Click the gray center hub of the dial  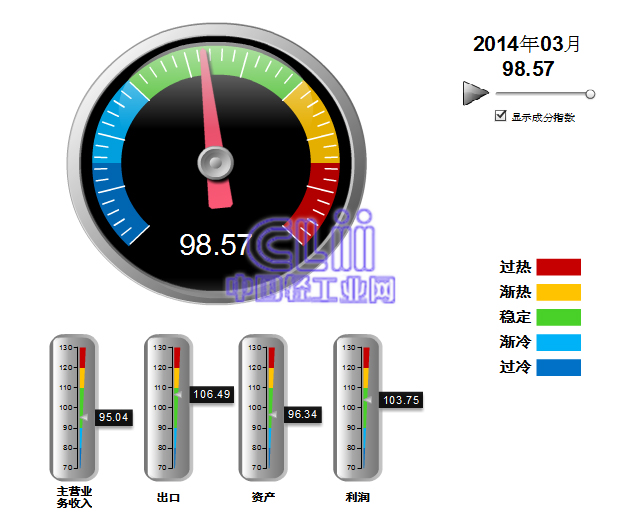click(x=214, y=161)
